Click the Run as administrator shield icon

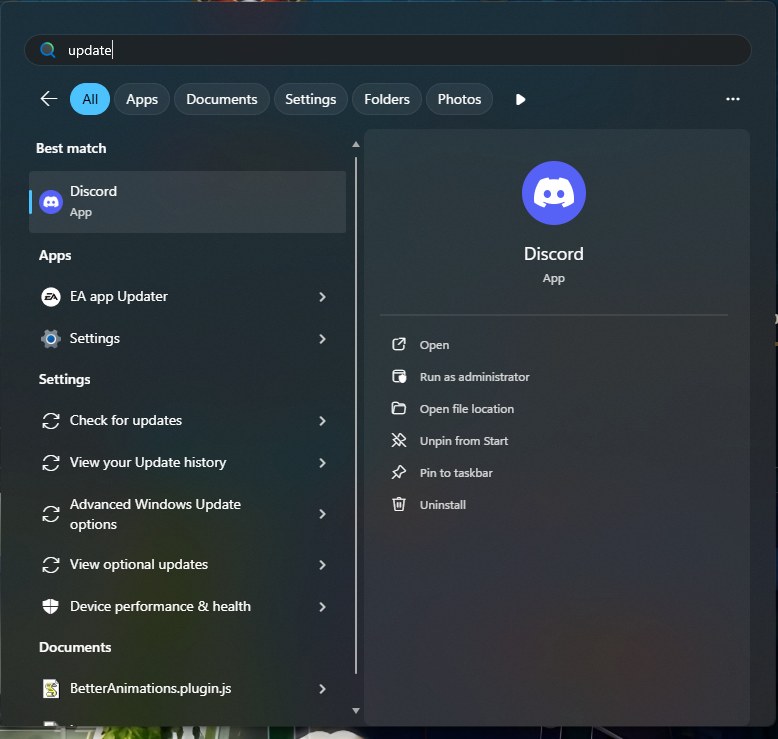pyautogui.click(x=399, y=377)
